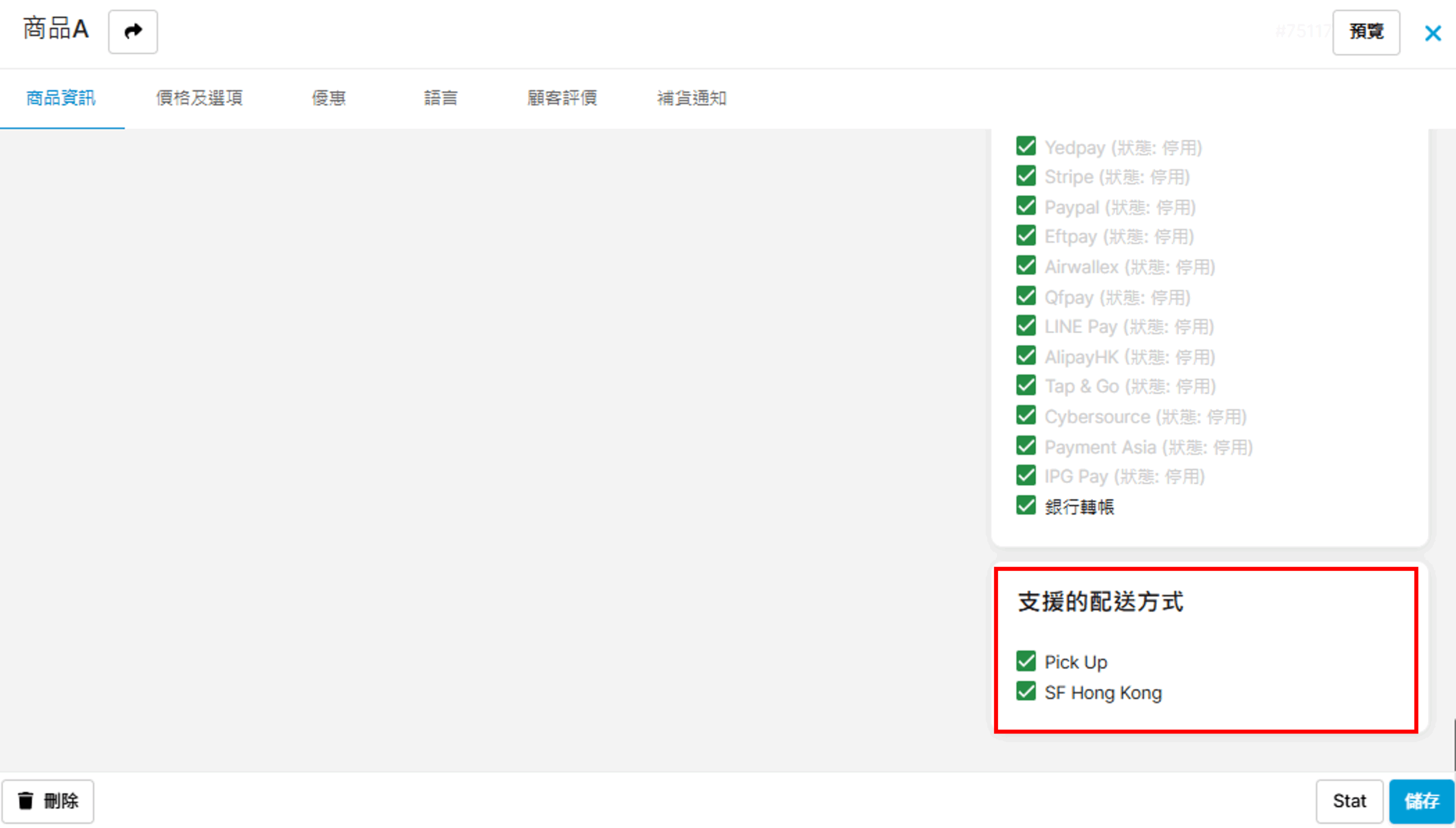
Task: Toggle the Paypal payment checkbox
Action: [x=1025, y=206]
